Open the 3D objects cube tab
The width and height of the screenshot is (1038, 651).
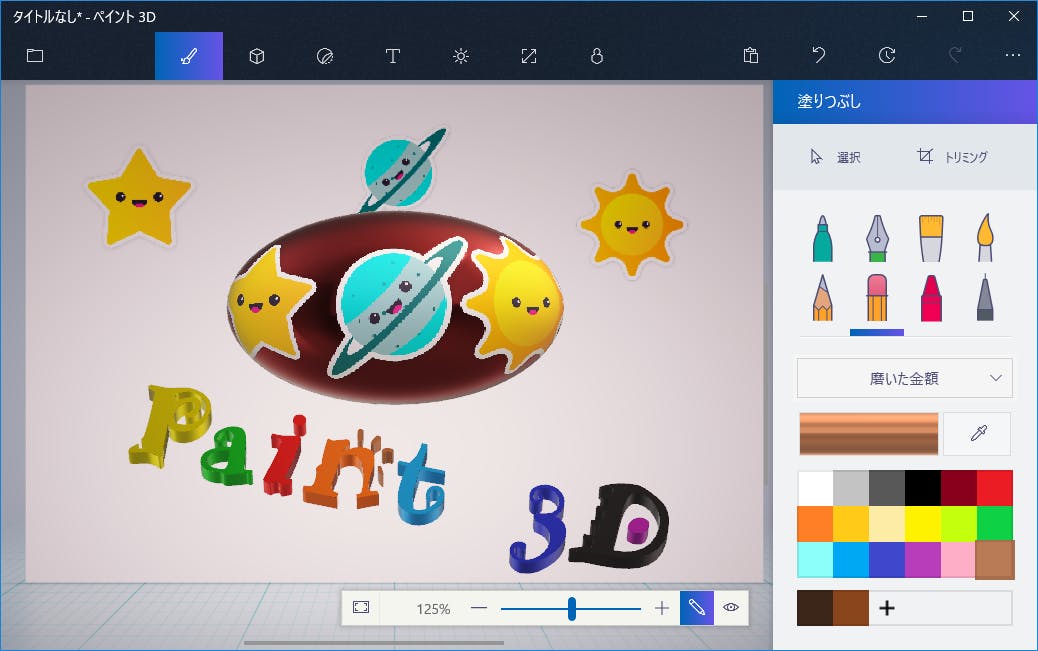click(x=257, y=56)
